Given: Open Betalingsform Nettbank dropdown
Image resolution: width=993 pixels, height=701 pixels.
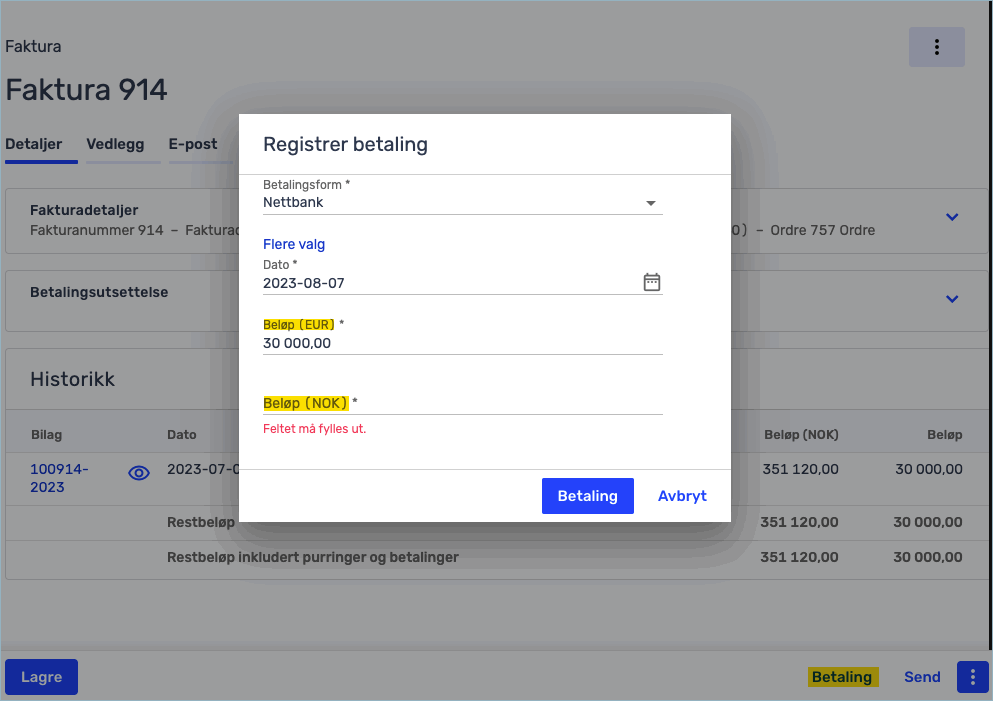Looking at the screenshot, I should (x=462, y=203).
